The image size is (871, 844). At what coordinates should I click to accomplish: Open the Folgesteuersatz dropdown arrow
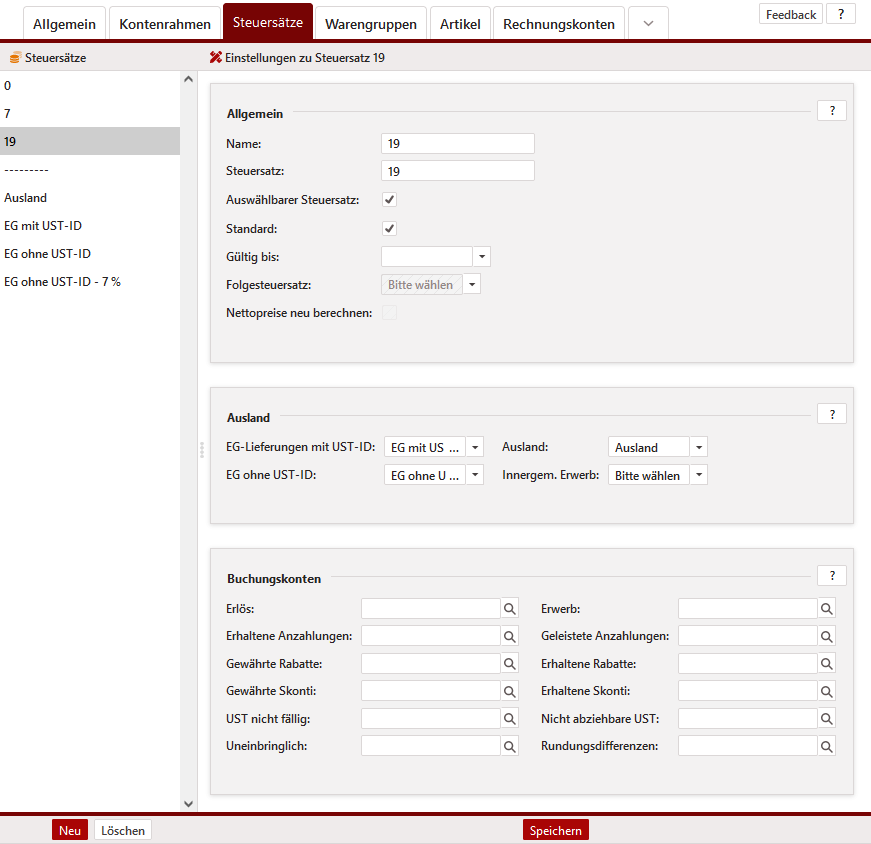pos(472,285)
